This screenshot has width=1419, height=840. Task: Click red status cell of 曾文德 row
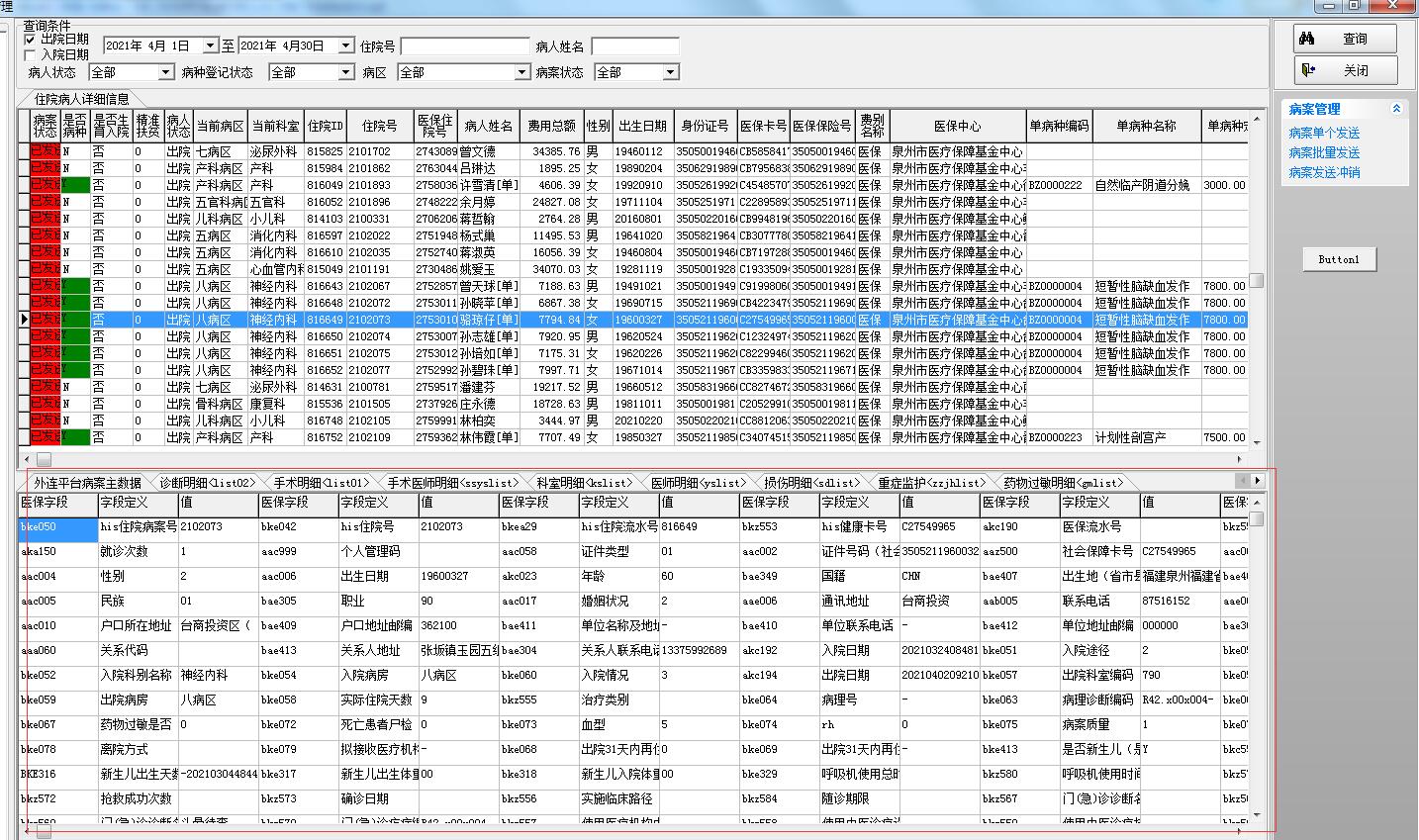click(45, 151)
